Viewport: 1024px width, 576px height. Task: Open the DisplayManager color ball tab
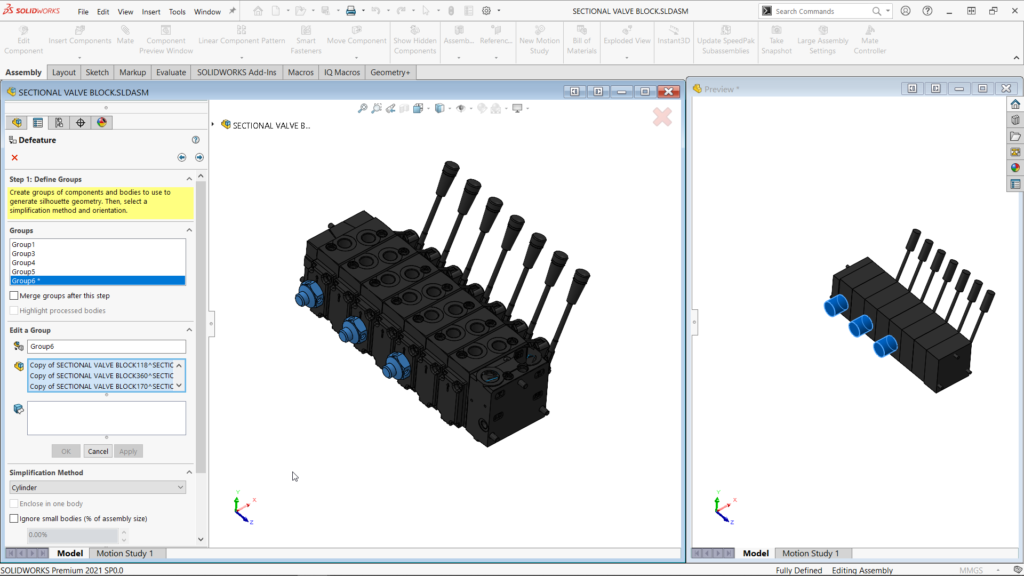coord(102,123)
